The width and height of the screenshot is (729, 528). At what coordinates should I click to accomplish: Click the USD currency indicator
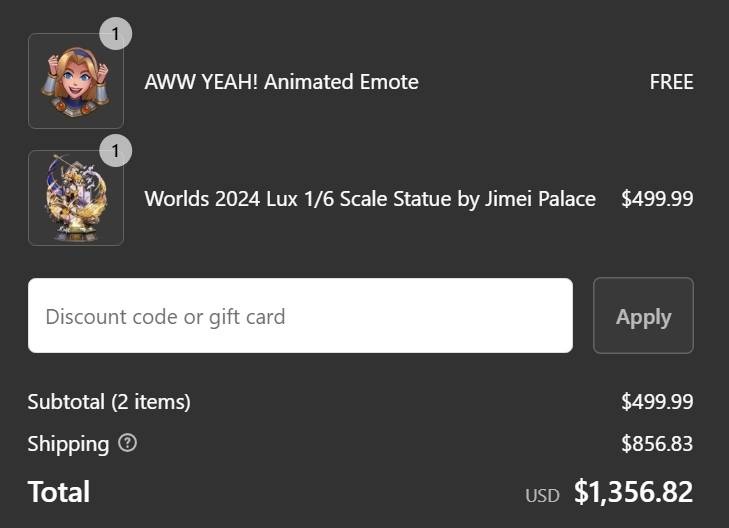(542, 495)
